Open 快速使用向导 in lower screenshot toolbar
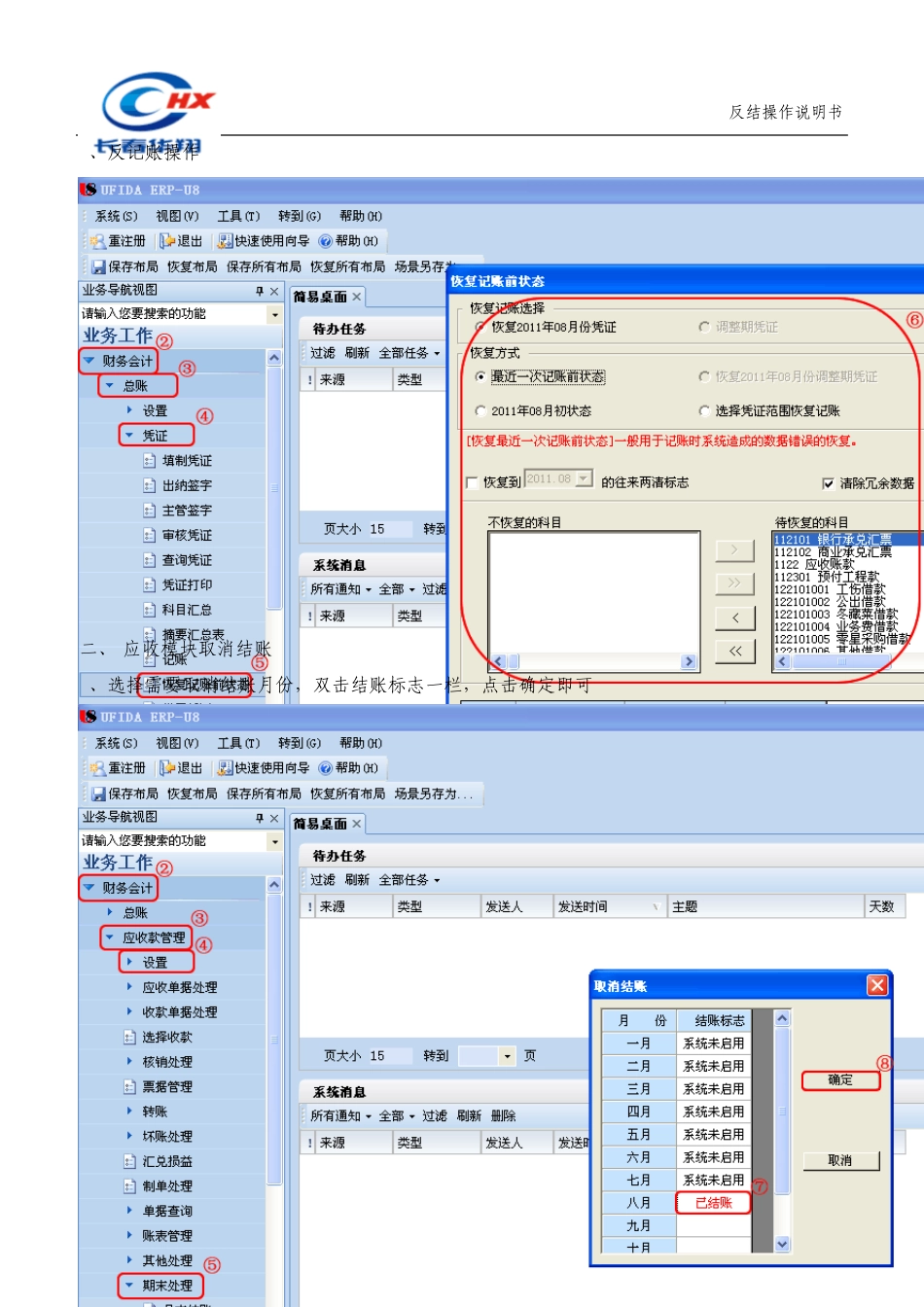The width and height of the screenshot is (924, 1307). [264, 768]
